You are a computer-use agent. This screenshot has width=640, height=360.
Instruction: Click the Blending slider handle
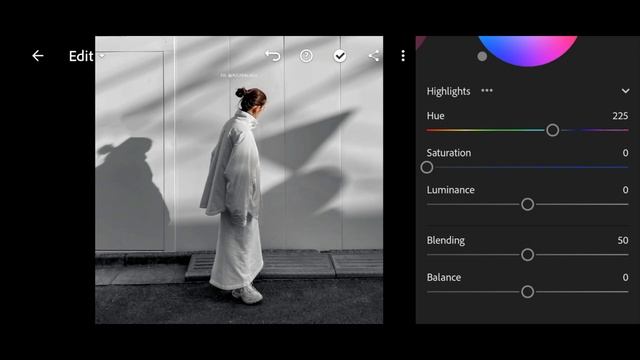tap(527, 255)
